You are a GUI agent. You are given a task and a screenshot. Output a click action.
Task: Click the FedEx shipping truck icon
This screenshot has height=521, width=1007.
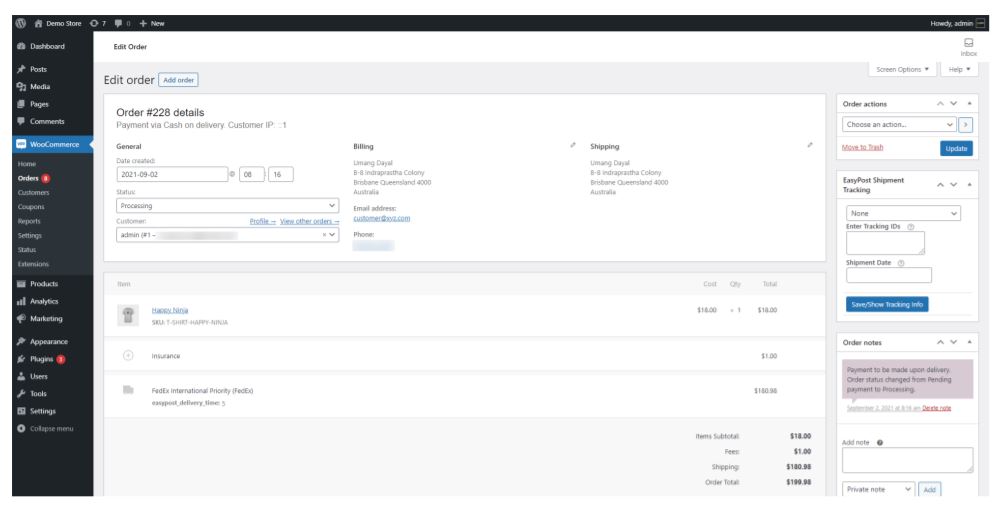tap(128, 389)
